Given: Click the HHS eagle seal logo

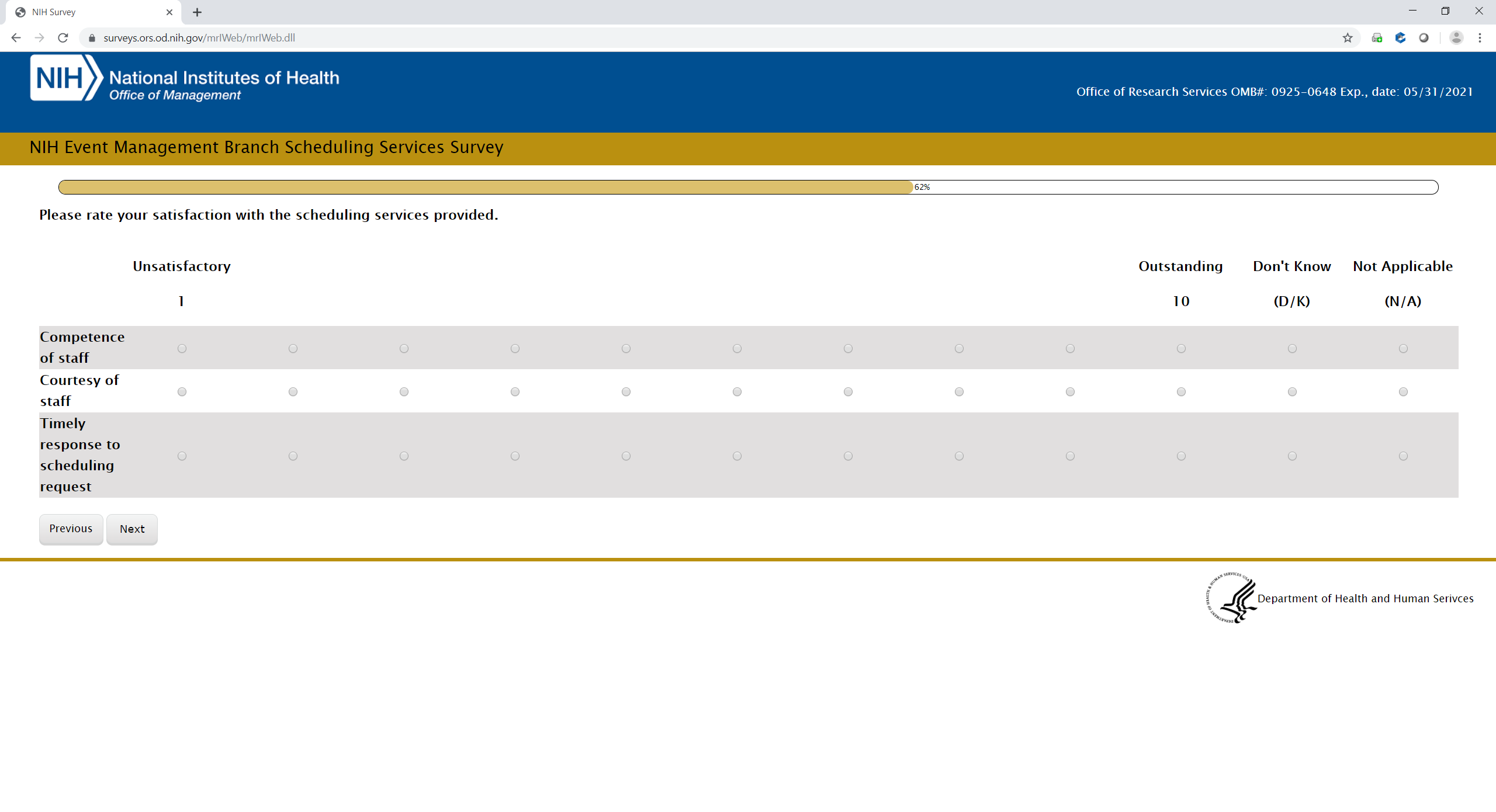Looking at the screenshot, I should [1232, 598].
